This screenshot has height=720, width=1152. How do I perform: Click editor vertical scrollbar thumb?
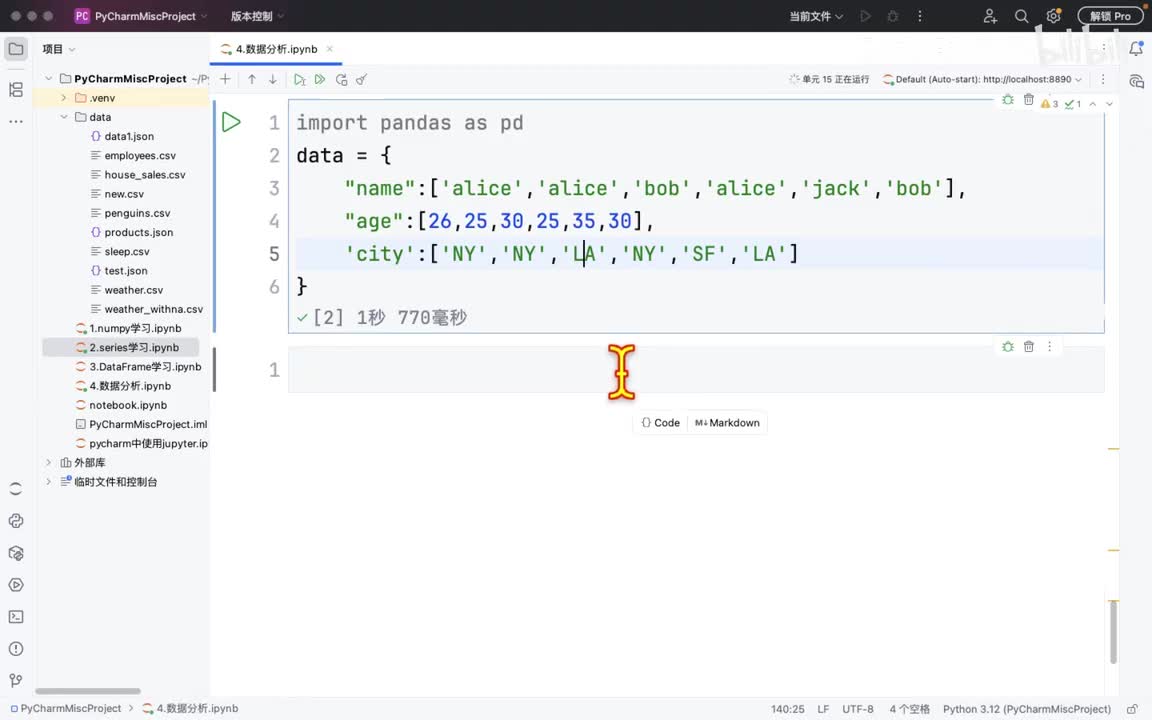(1114, 632)
